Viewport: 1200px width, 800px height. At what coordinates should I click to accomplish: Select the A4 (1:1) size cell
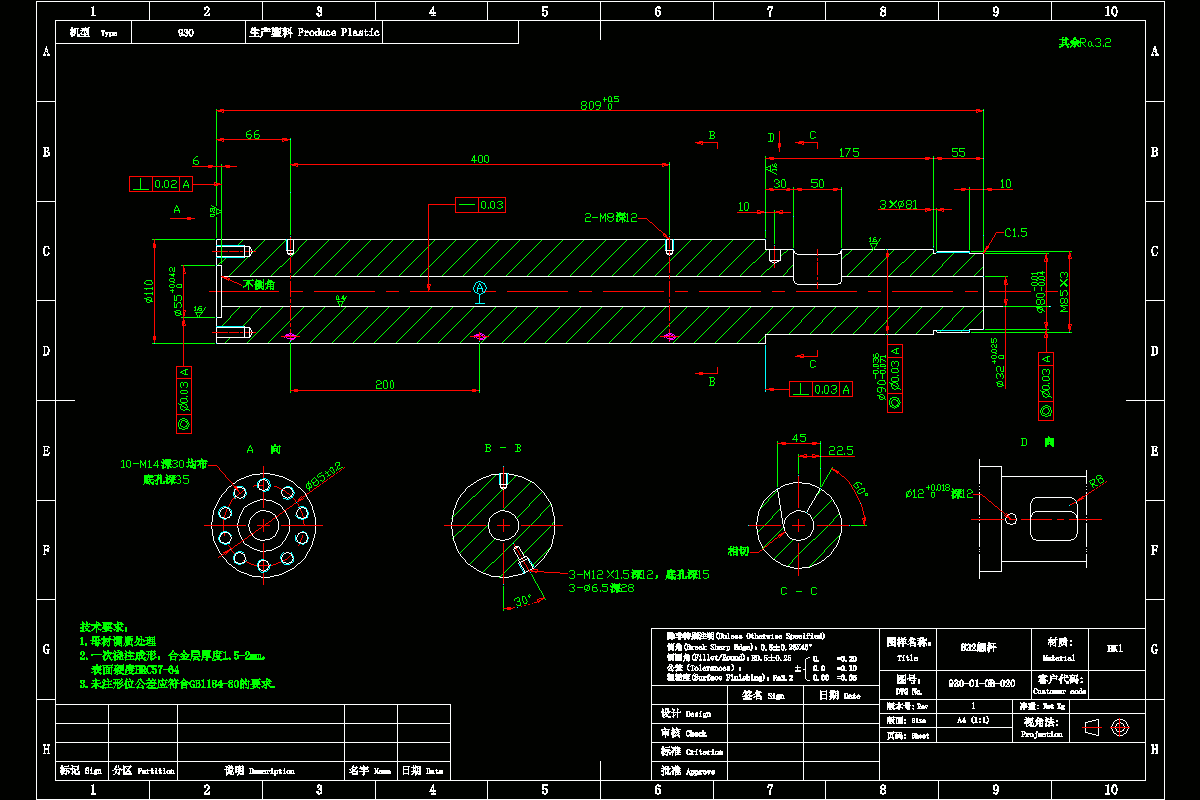tap(973, 720)
